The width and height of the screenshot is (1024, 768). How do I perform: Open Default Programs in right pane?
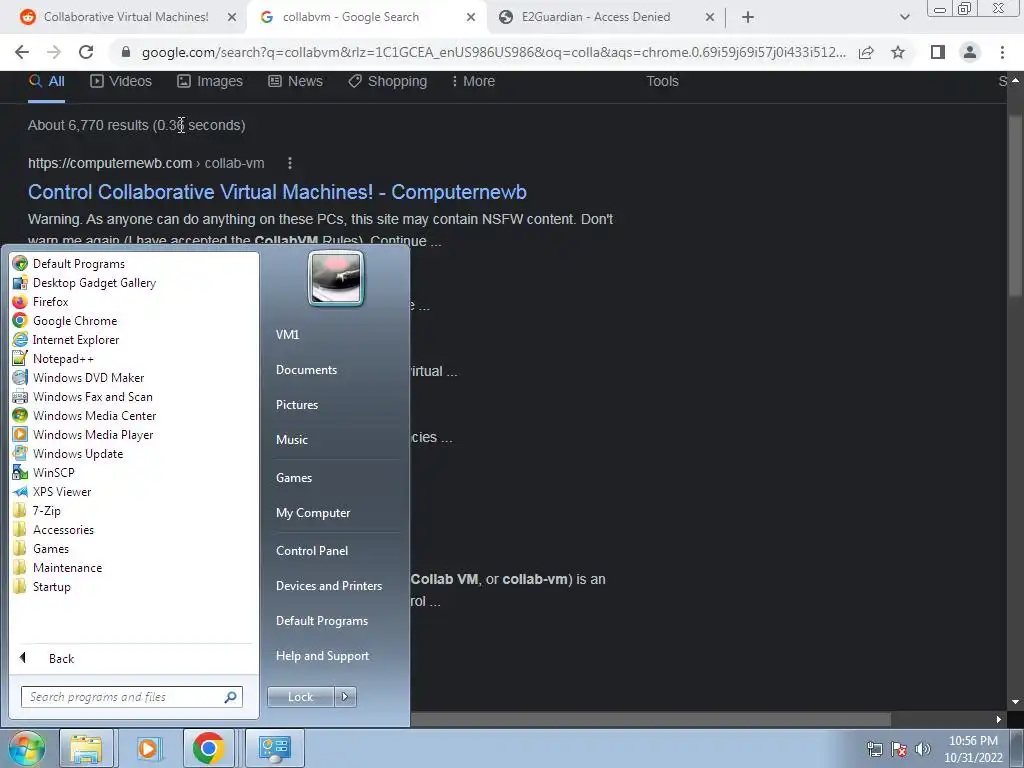(321, 621)
